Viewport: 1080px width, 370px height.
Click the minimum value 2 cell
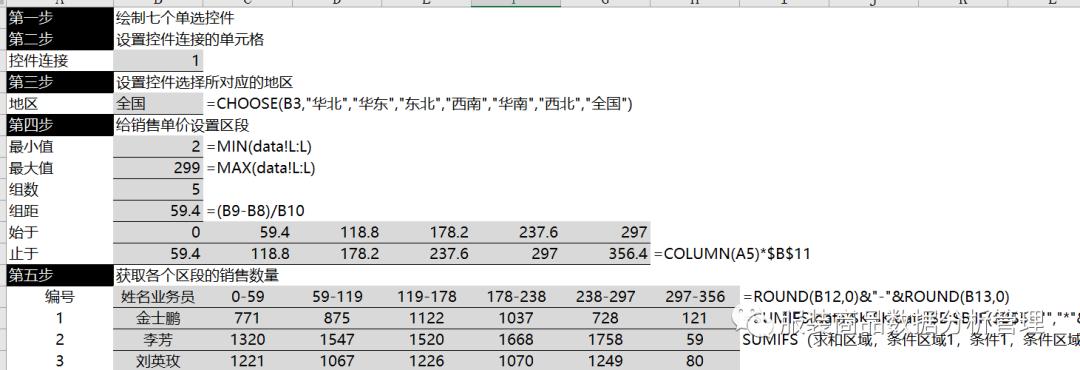(x=158, y=147)
